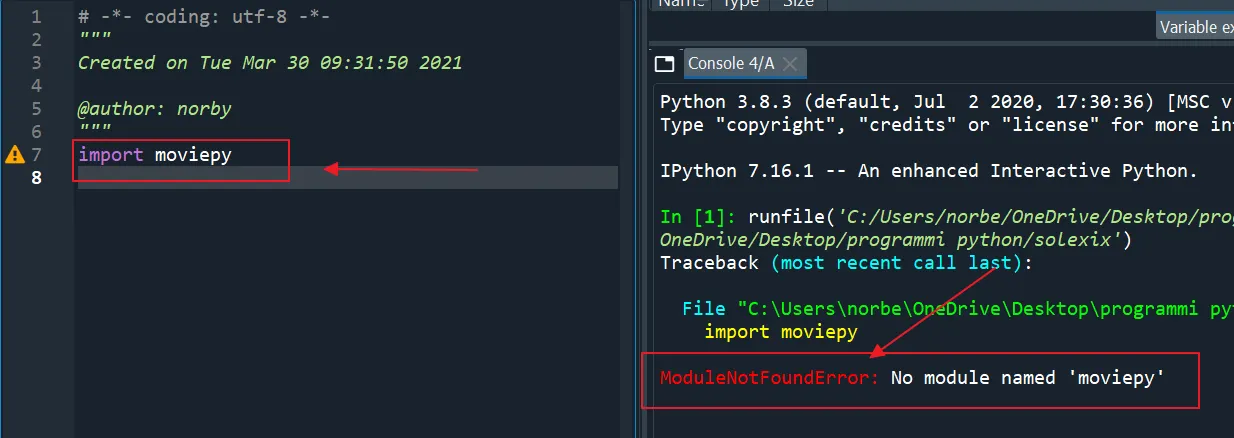
Task: Click line number 5 in gutter
Action: click(36, 109)
